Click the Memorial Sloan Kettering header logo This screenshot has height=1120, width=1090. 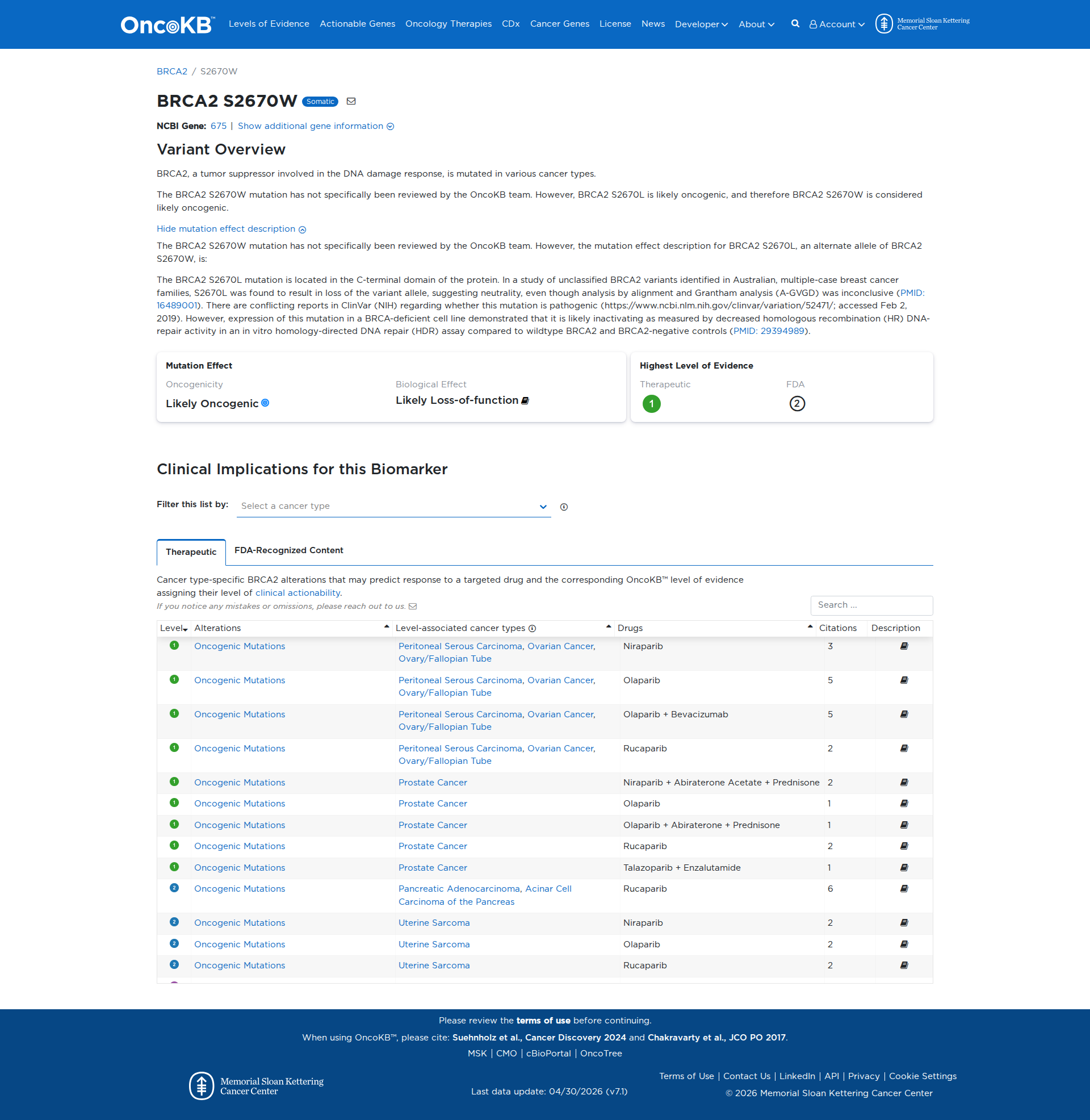tap(923, 24)
